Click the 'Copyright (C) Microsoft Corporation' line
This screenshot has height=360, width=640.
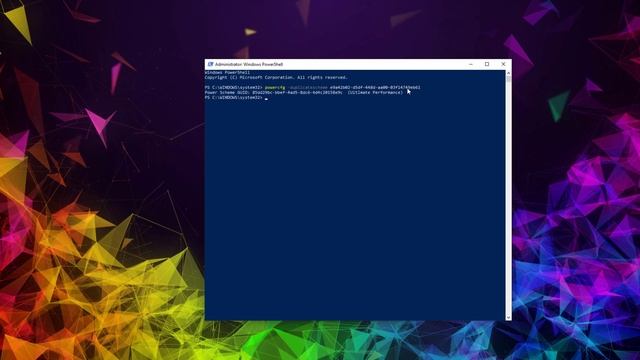276,78
